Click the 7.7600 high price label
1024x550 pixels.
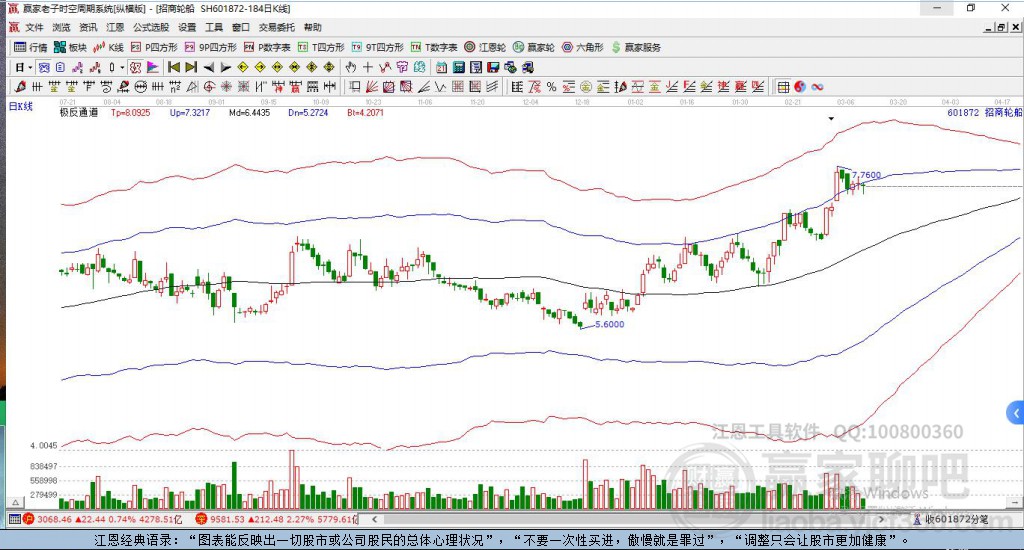click(867, 175)
